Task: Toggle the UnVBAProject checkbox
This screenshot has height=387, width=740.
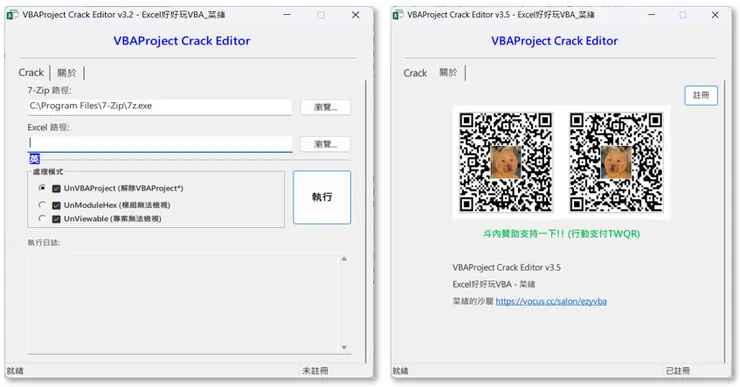Action: pos(56,188)
